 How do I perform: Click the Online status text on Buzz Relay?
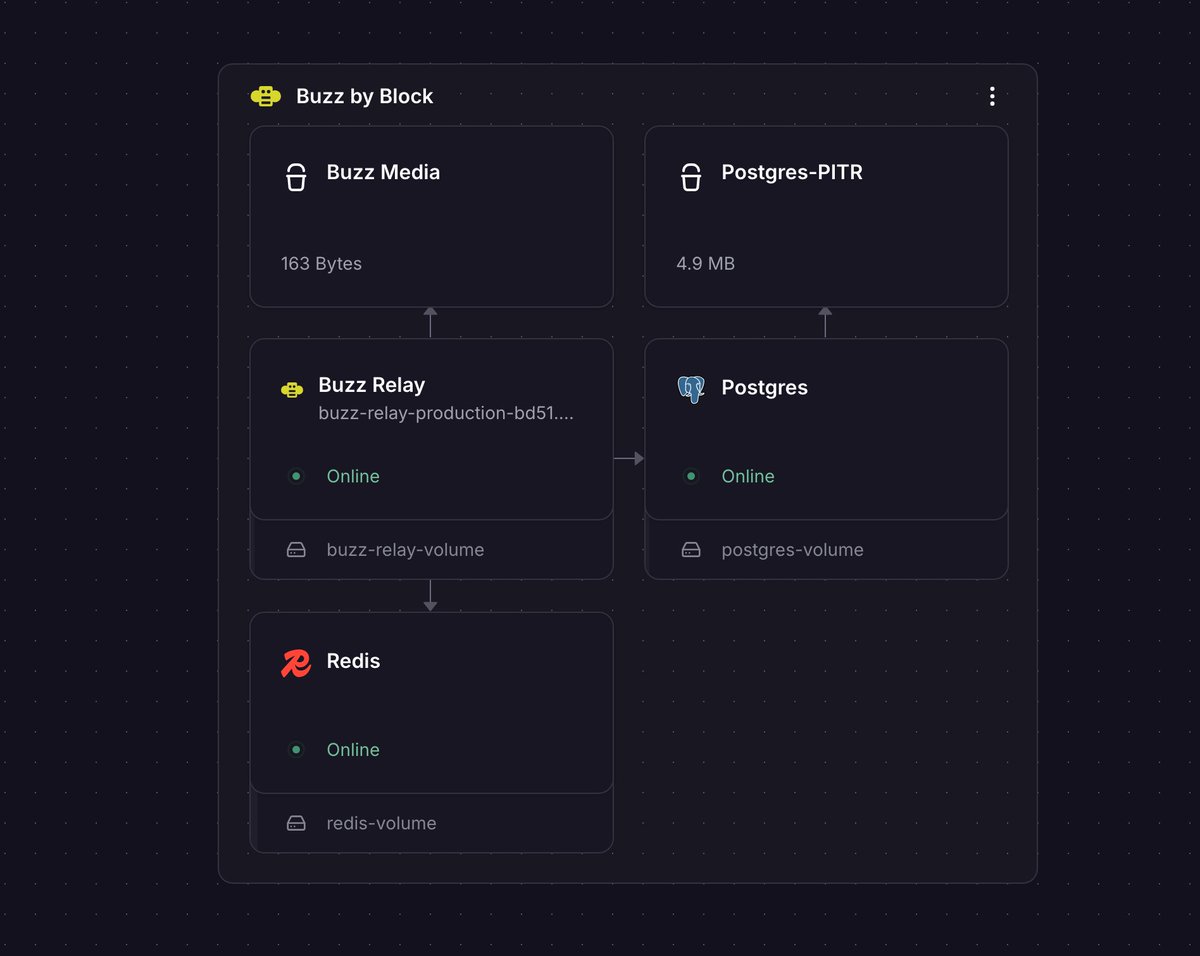(353, 476)
